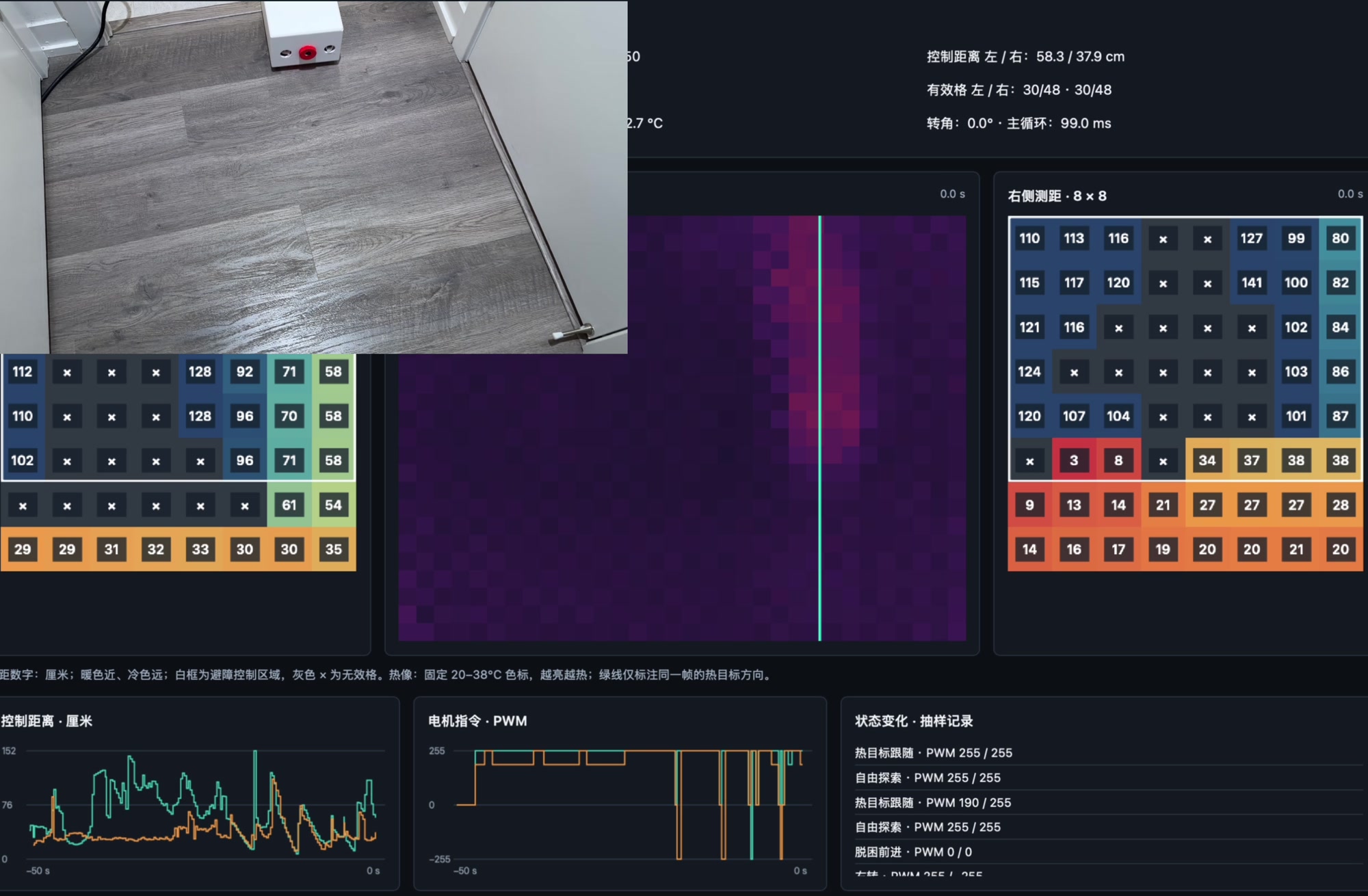The width and height of the screenshot is (1368, 896).
Task: Click the cell showing 112 in left grid
Action: coord(23,371)
